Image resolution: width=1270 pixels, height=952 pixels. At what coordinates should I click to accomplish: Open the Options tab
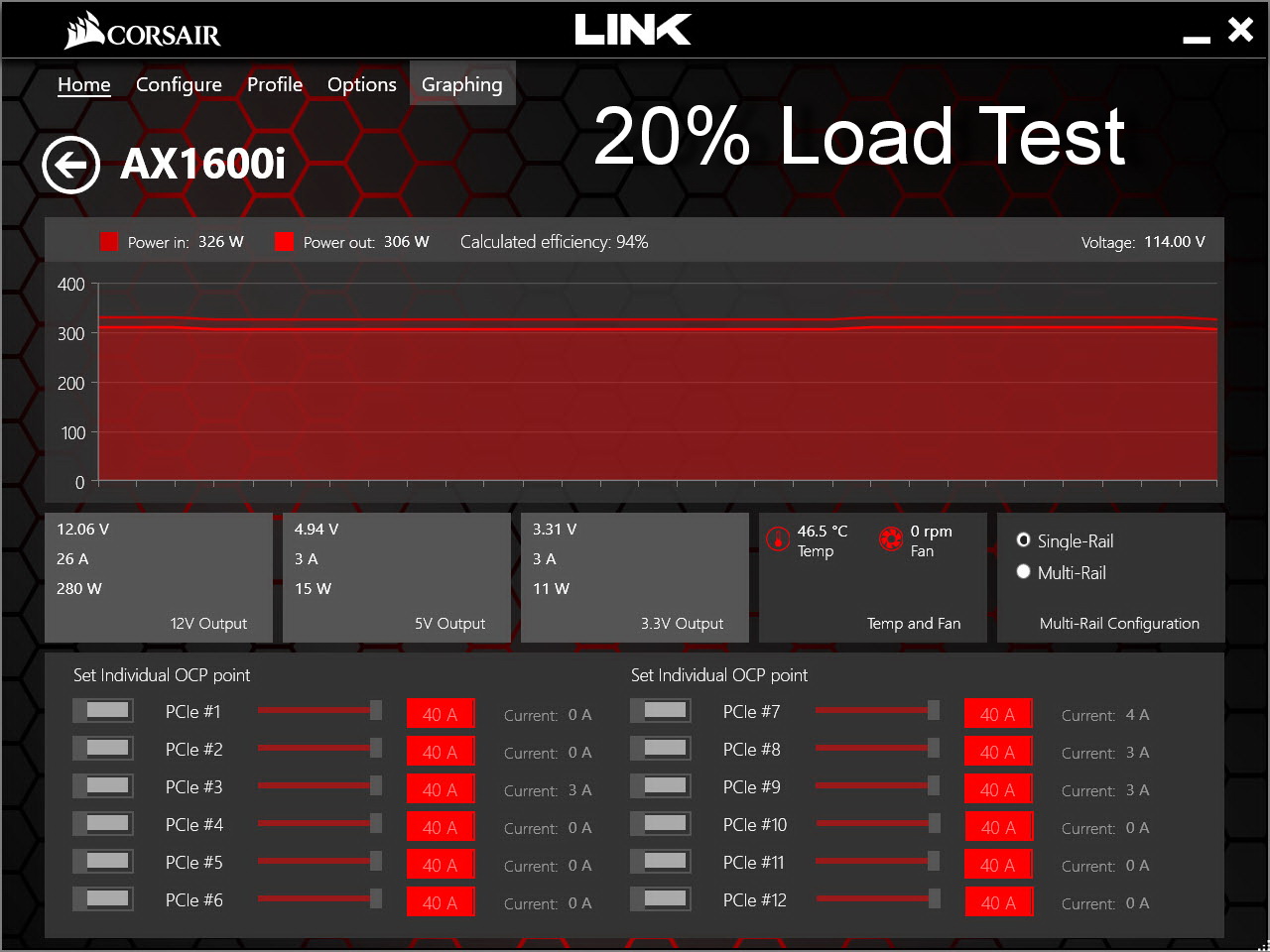[x=362, y=84]
